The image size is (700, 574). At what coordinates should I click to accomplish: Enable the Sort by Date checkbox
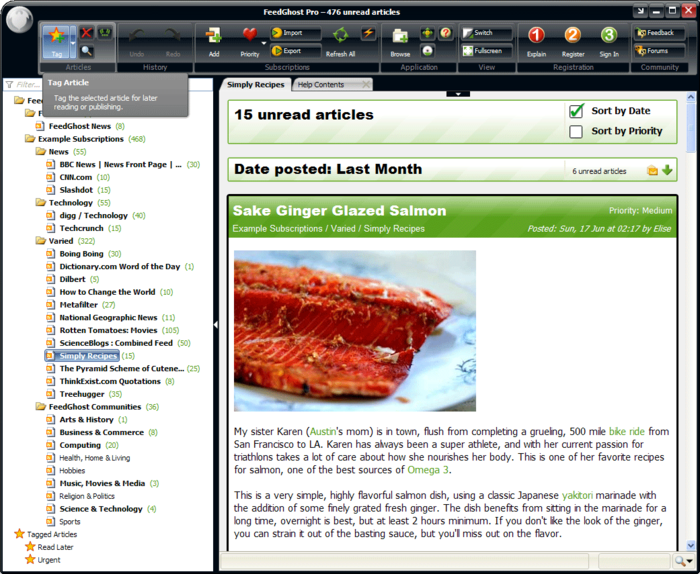[x=576, y=111]
